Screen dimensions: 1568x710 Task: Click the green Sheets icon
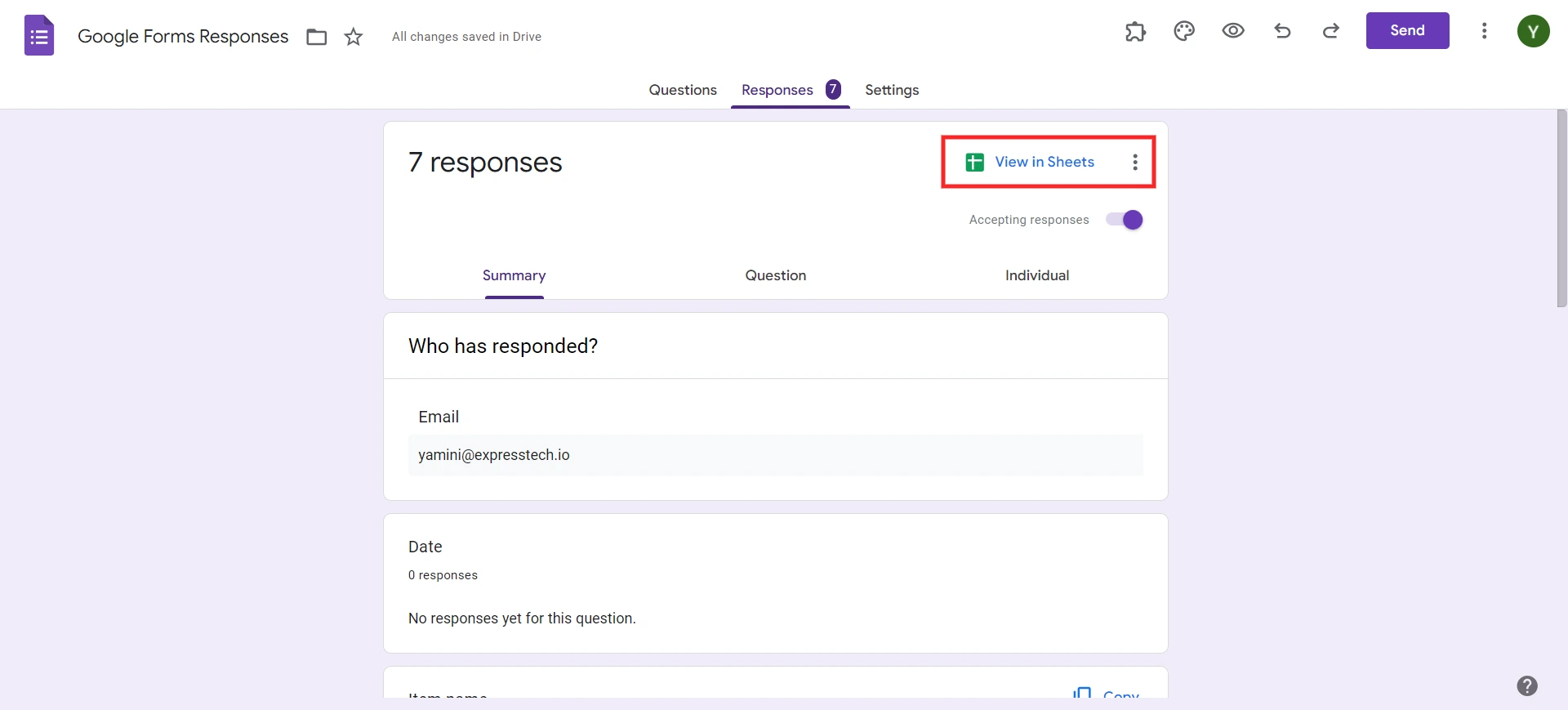pyautogui.click(x=974, y=163)
